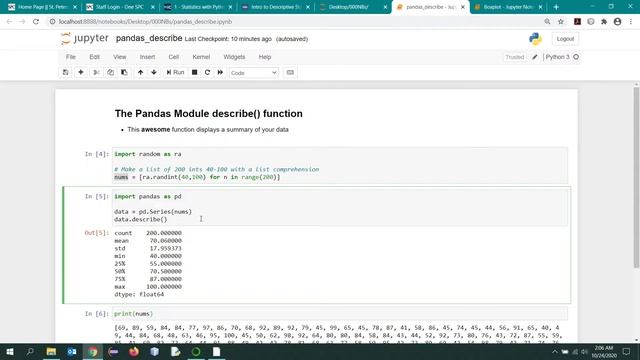Move selected cell down arrow
Screen dimensions: 640x360
pos(154,72)
